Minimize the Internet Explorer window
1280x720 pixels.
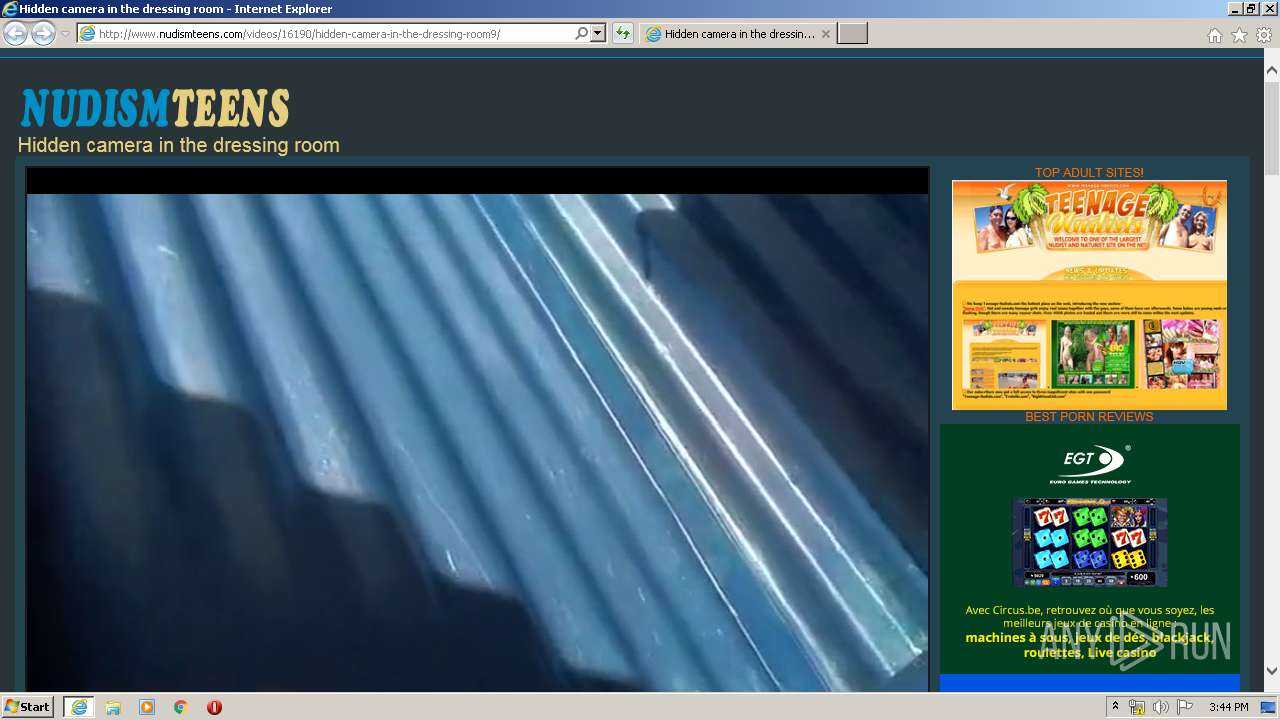[1235, 8]
